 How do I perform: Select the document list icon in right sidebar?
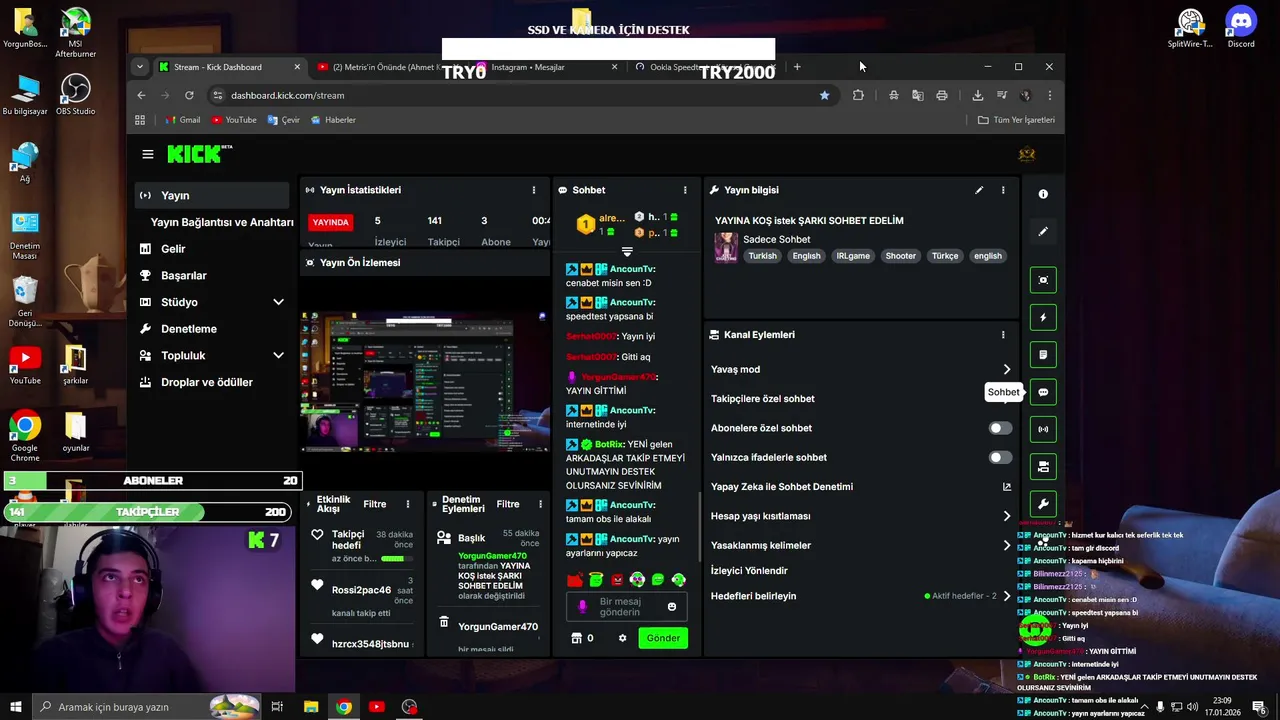1043,355
